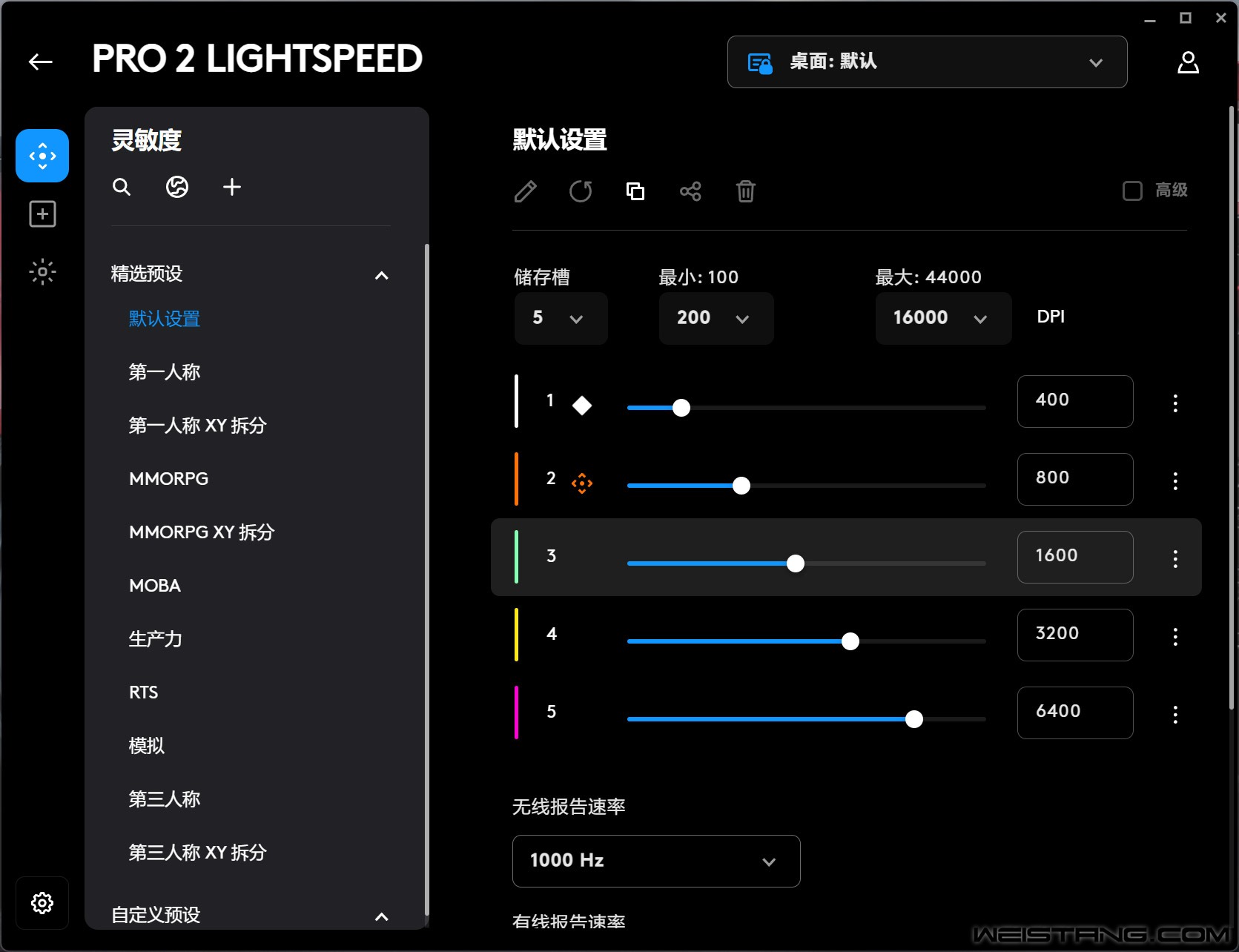This screenshot has height=952, width=1239.
Task: Open more options for the 6400 DPI slot
Action: pyautogui.click(x=1175, y=715)
